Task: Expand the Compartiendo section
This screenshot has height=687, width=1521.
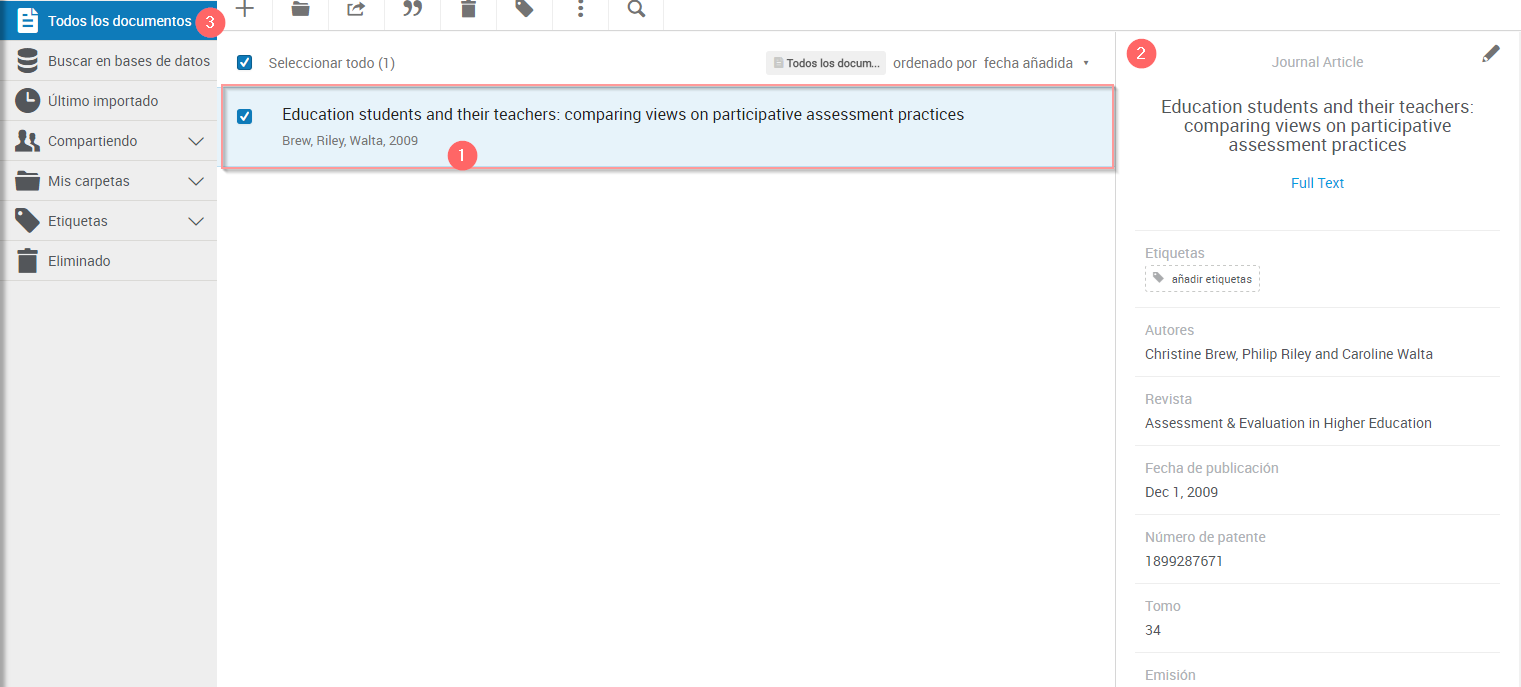Action: coord(196,141)
